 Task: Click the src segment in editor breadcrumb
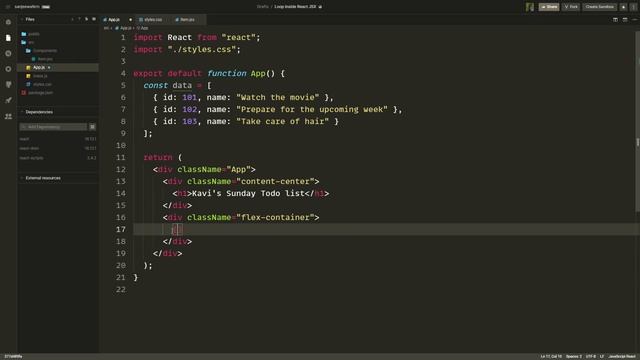click(x=106, y=28)
